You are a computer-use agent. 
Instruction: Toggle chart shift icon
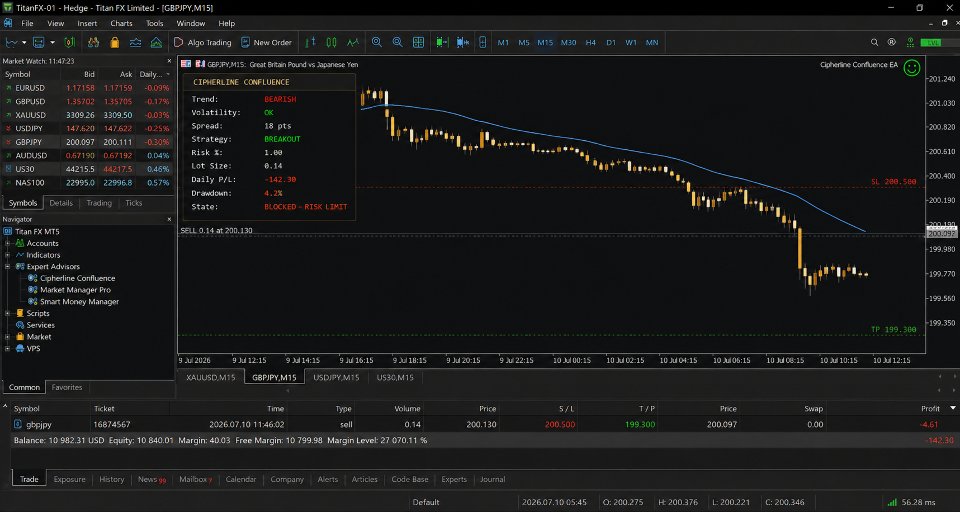click(x=462, y=42)
